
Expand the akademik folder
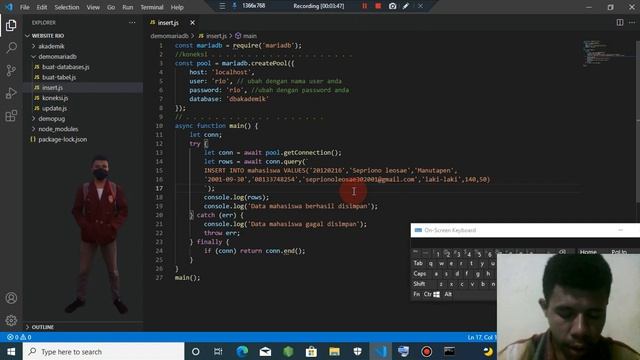pos(51,47)
